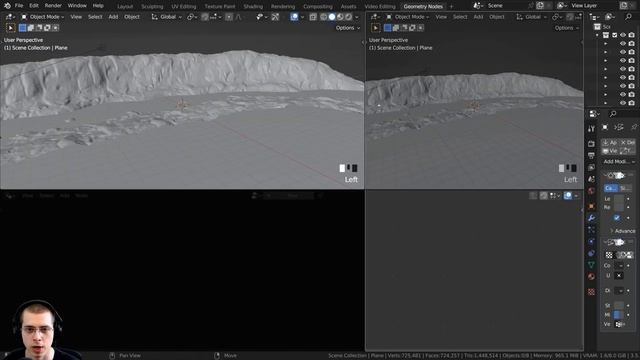Toggle Collection exclude checkbox in outliner

(614, 35)
